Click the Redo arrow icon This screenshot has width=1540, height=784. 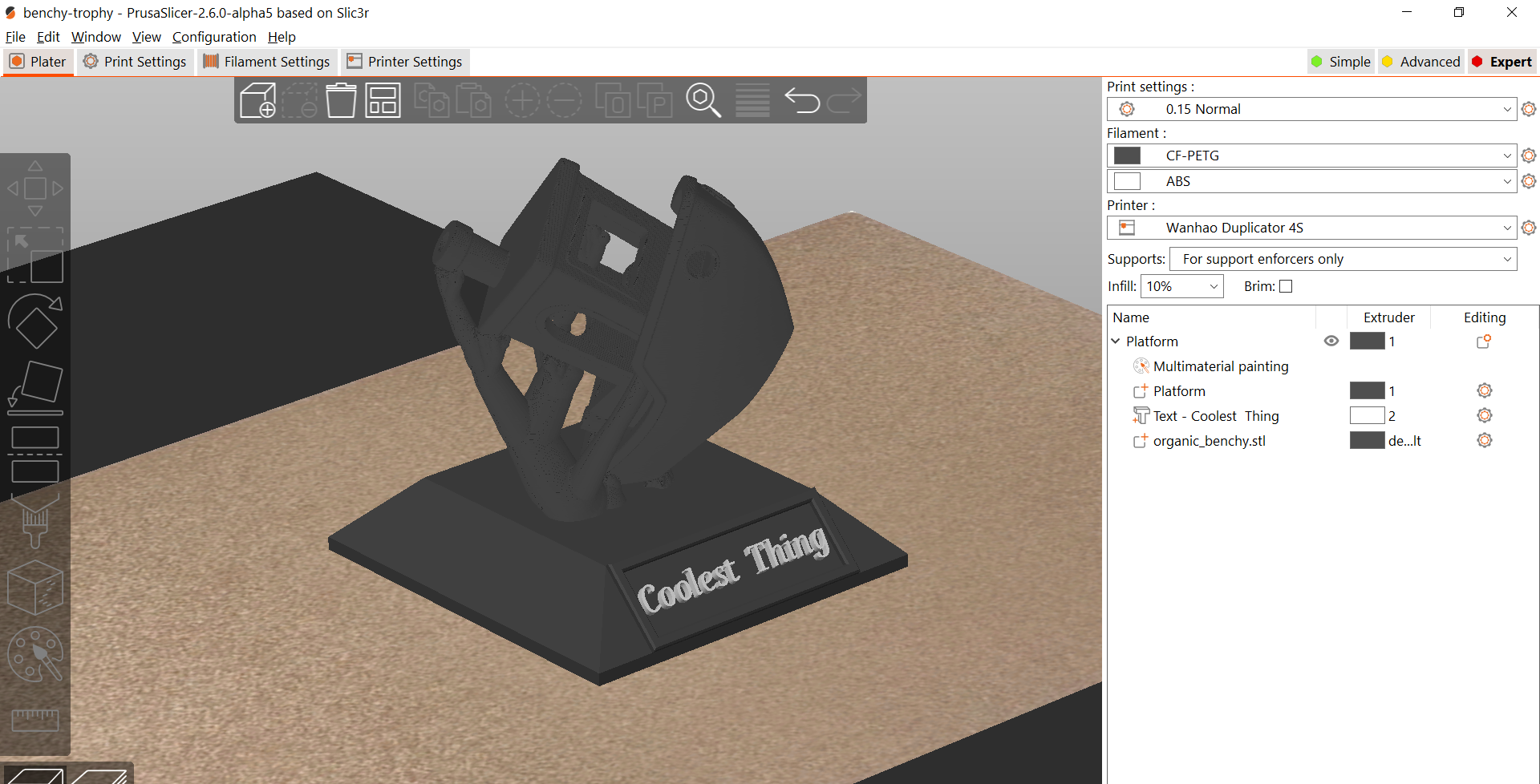click(844, 100)
